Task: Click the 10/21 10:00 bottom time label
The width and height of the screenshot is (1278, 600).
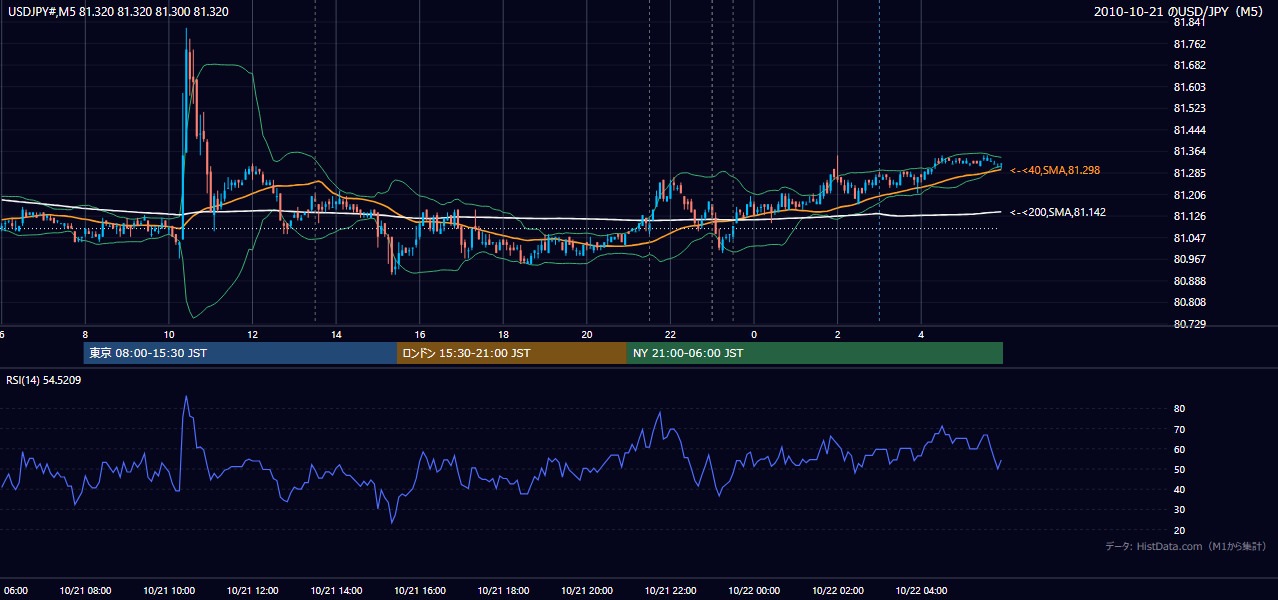Action: pos(169,591)
